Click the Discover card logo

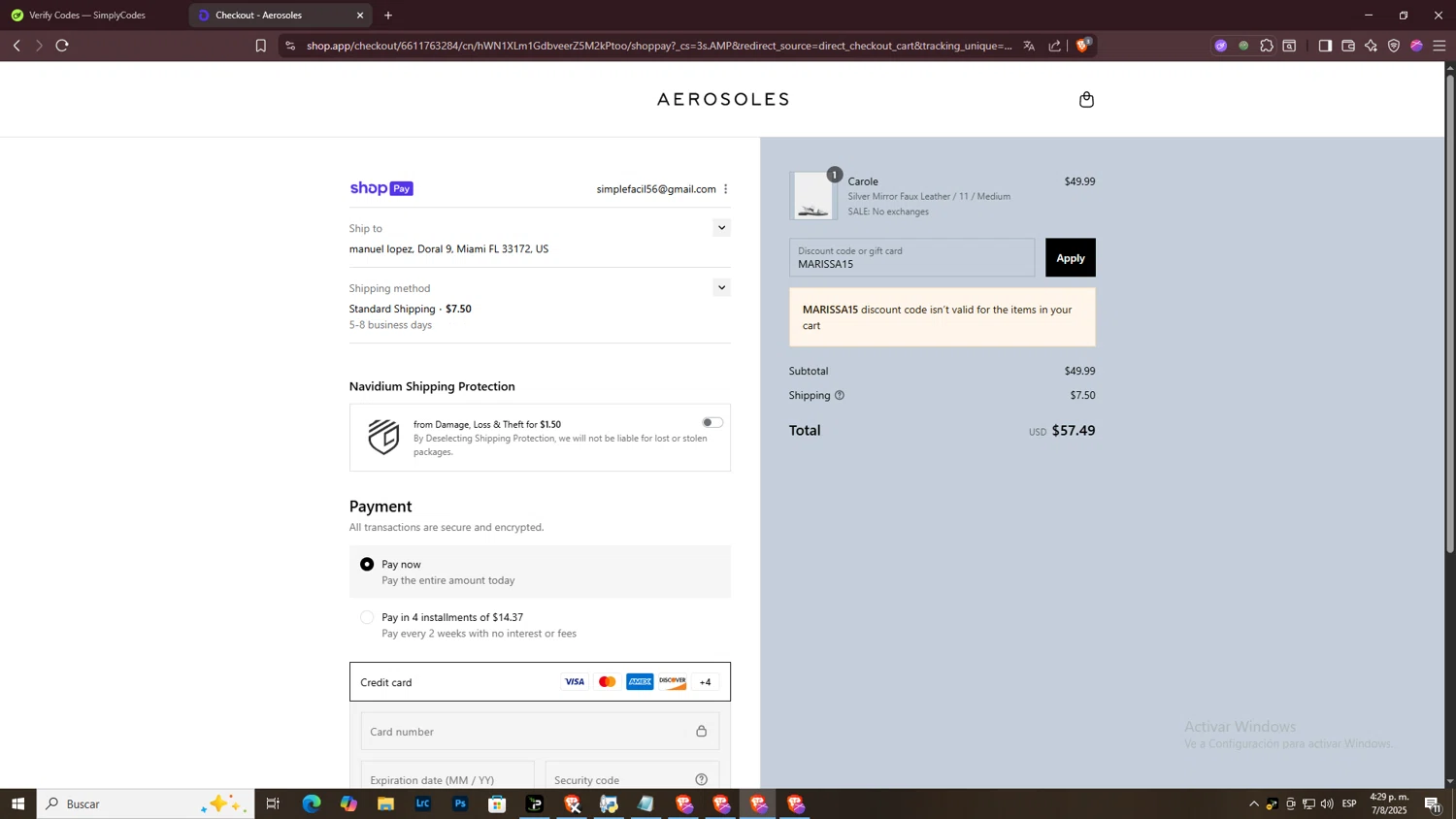(x=673, y=682)
